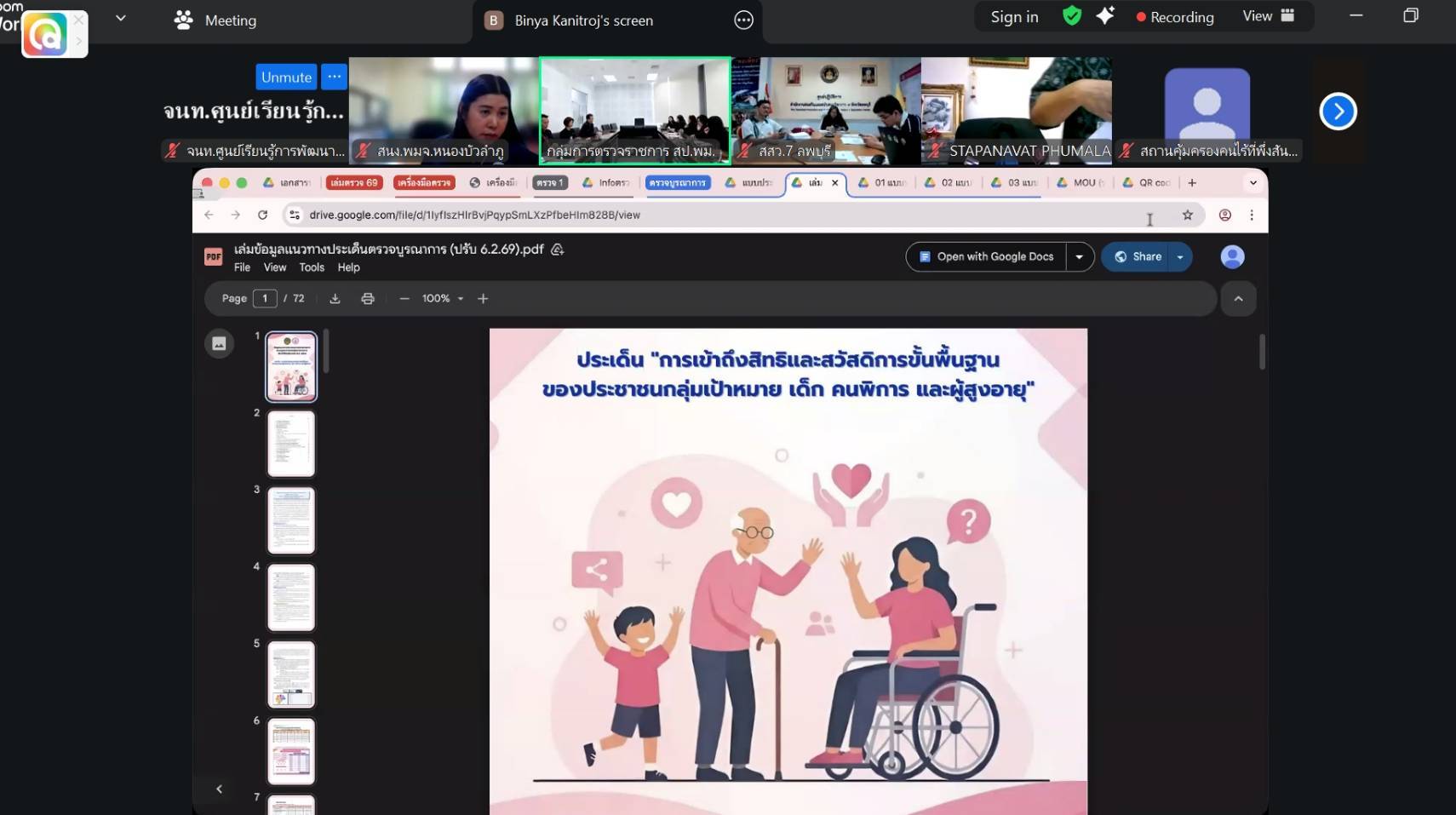This screenshot has width=1456, height=815.
Task: Open the screen share more options icon
Action: coord(743,20)
